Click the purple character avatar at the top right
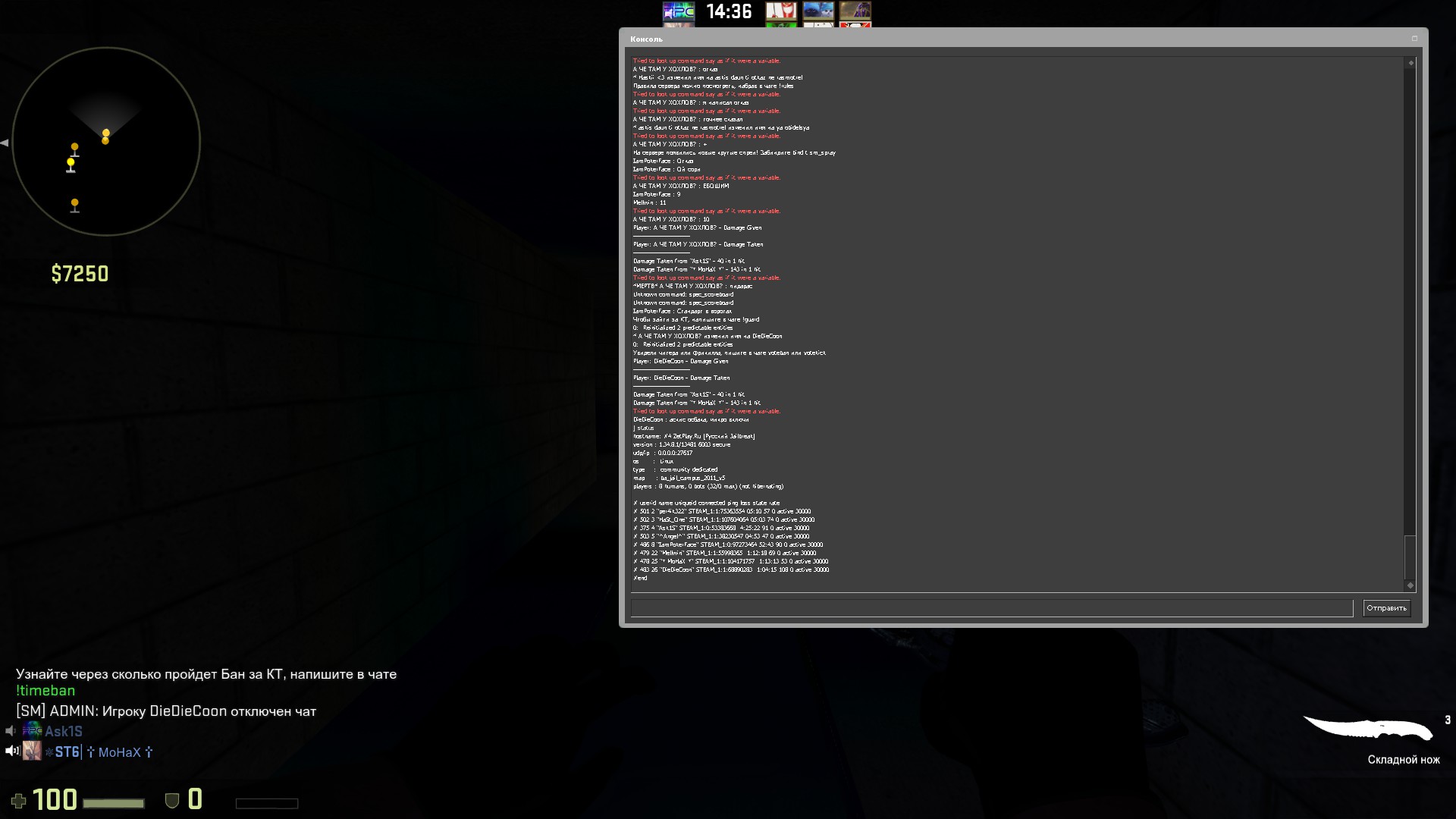Screen dimensions: 1456x819 tap(855, 11)
